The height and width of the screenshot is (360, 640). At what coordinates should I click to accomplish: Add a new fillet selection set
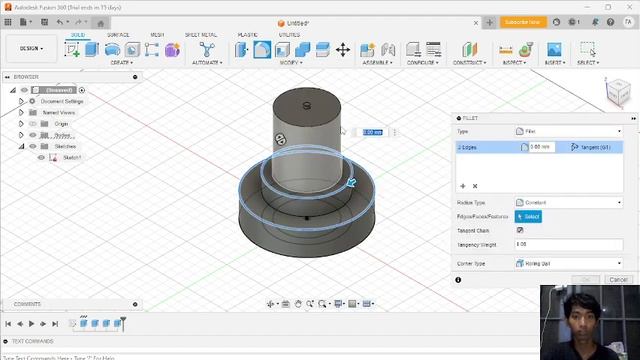[462, 186]
